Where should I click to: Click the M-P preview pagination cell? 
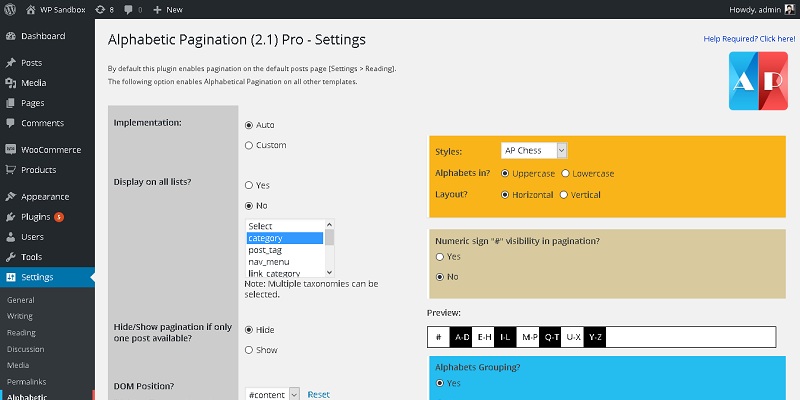[528, 337]
